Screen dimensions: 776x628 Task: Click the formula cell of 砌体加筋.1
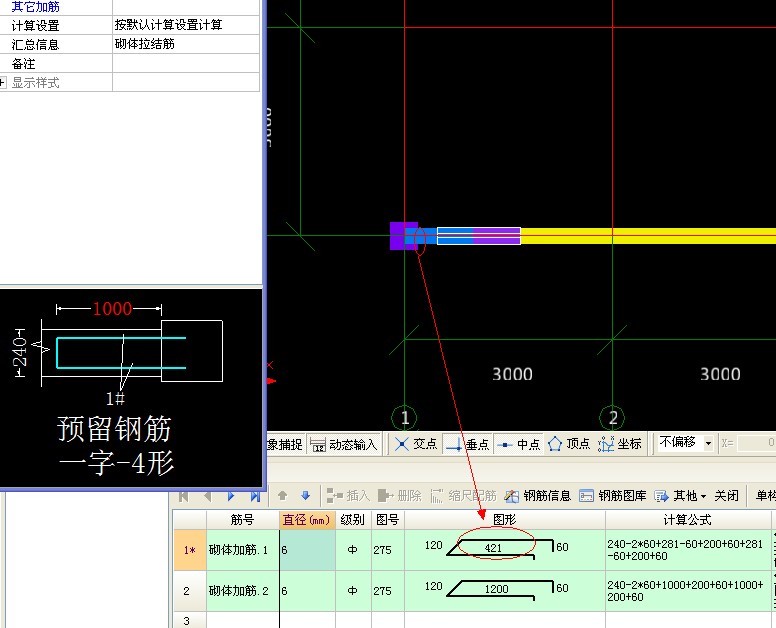click(688, 550)
